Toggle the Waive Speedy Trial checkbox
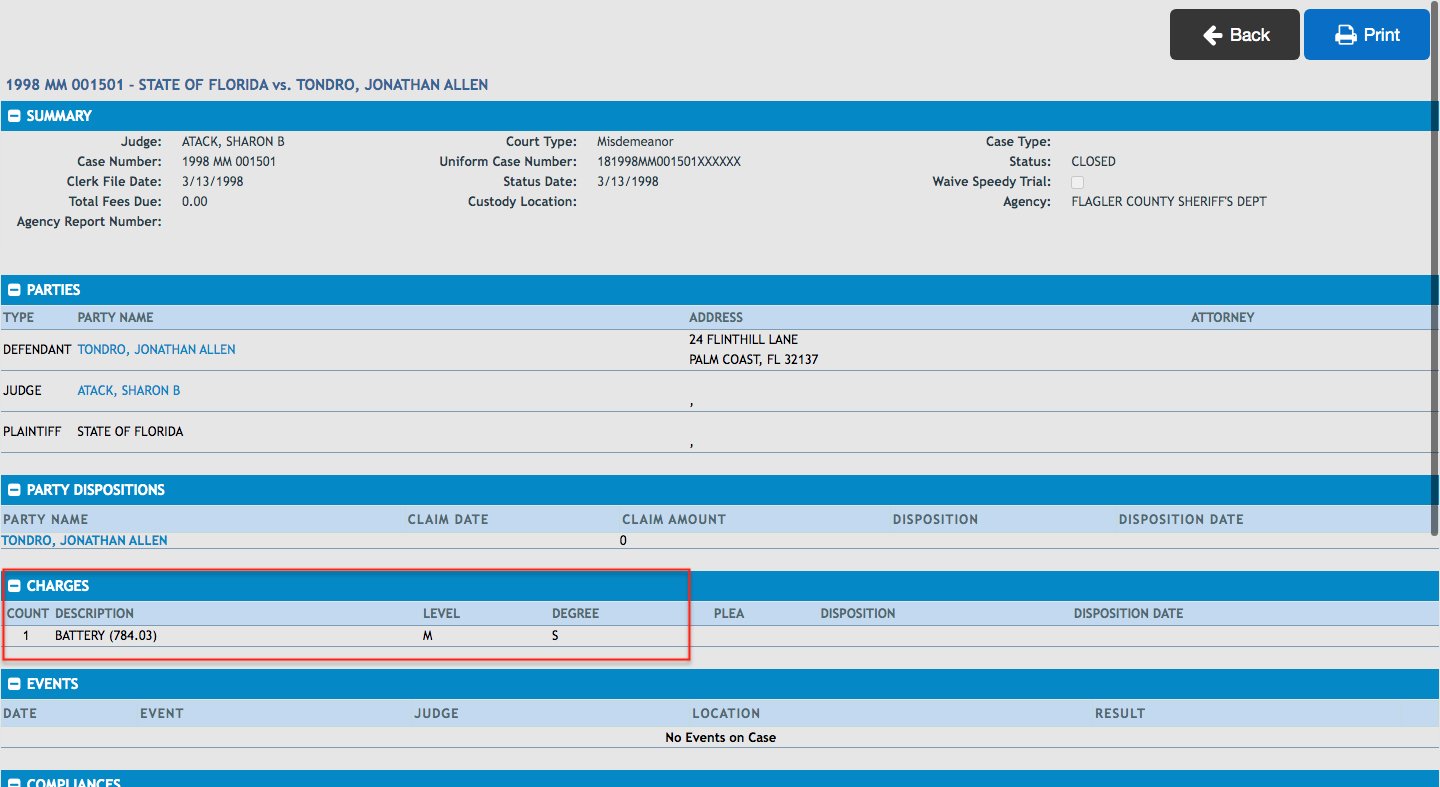The width and height of the screenshot is (1440, 787). click(x=1077, y=182)
